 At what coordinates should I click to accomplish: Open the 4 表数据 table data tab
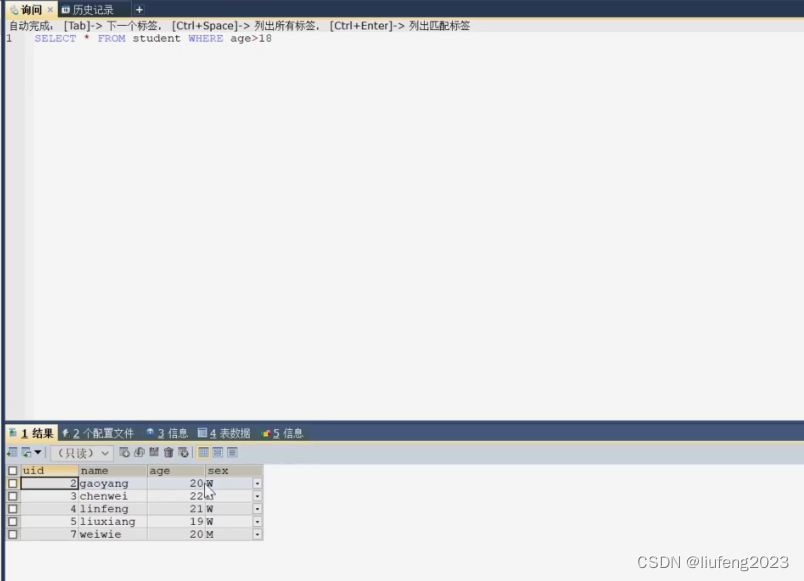pyautogui.click(x=224, y=433)
